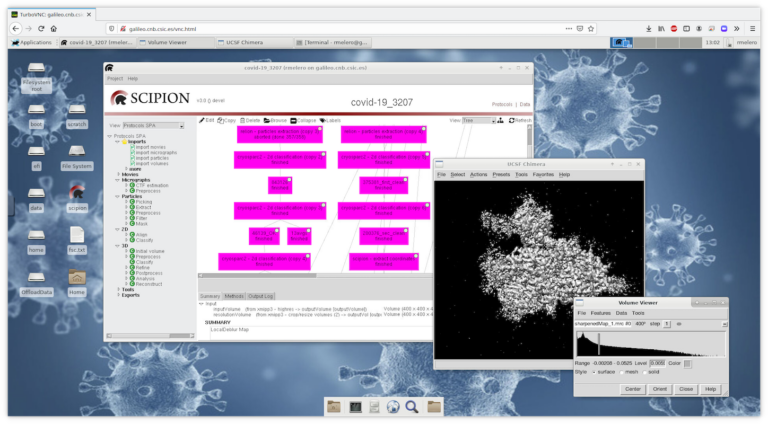Switch to the Output Log tab

coord(260,296)
